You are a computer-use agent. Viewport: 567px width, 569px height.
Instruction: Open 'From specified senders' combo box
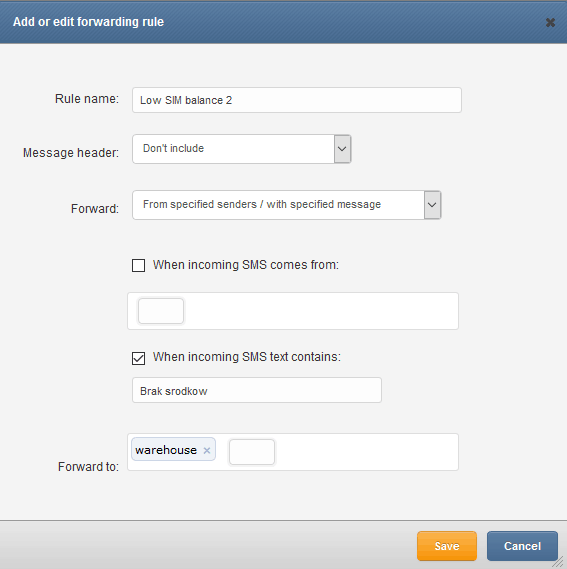[x=287, y=205]
